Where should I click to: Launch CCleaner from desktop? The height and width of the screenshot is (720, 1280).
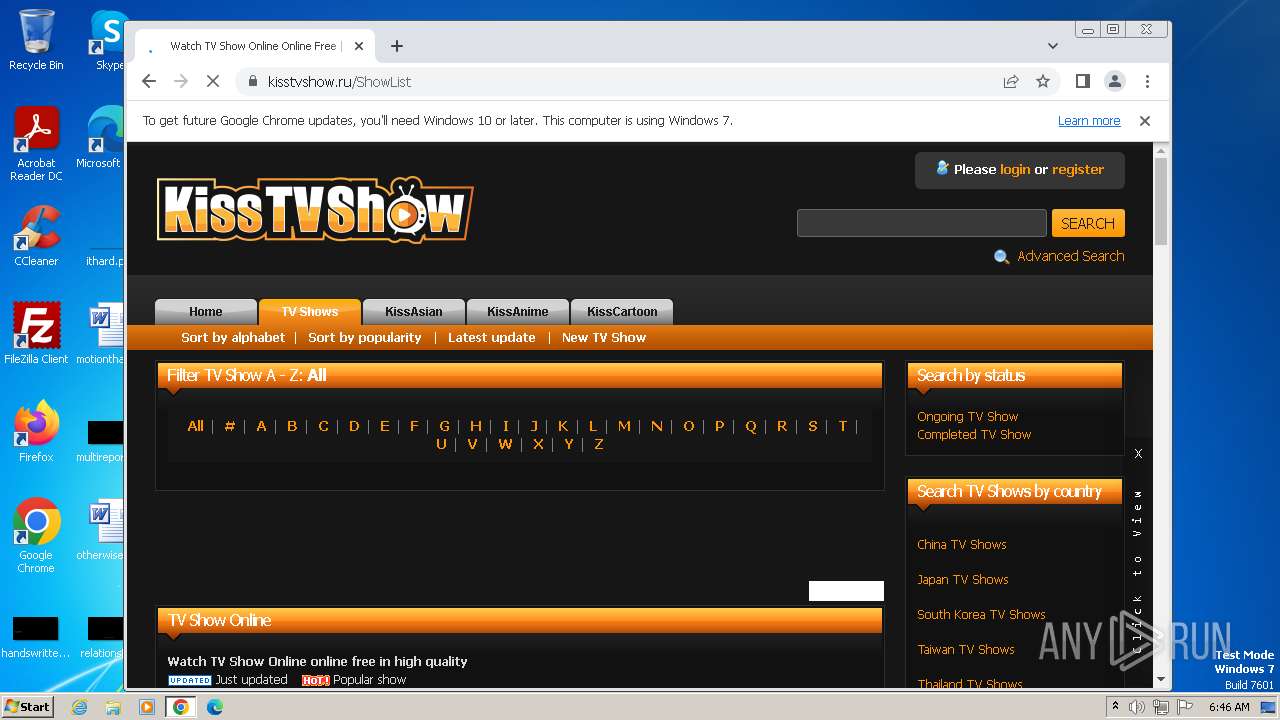pyautogui.click(x=36, y=237)
